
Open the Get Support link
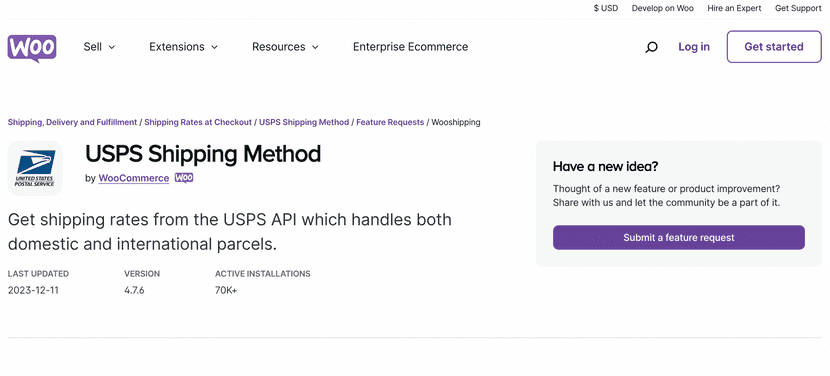(x=798, y=8)
